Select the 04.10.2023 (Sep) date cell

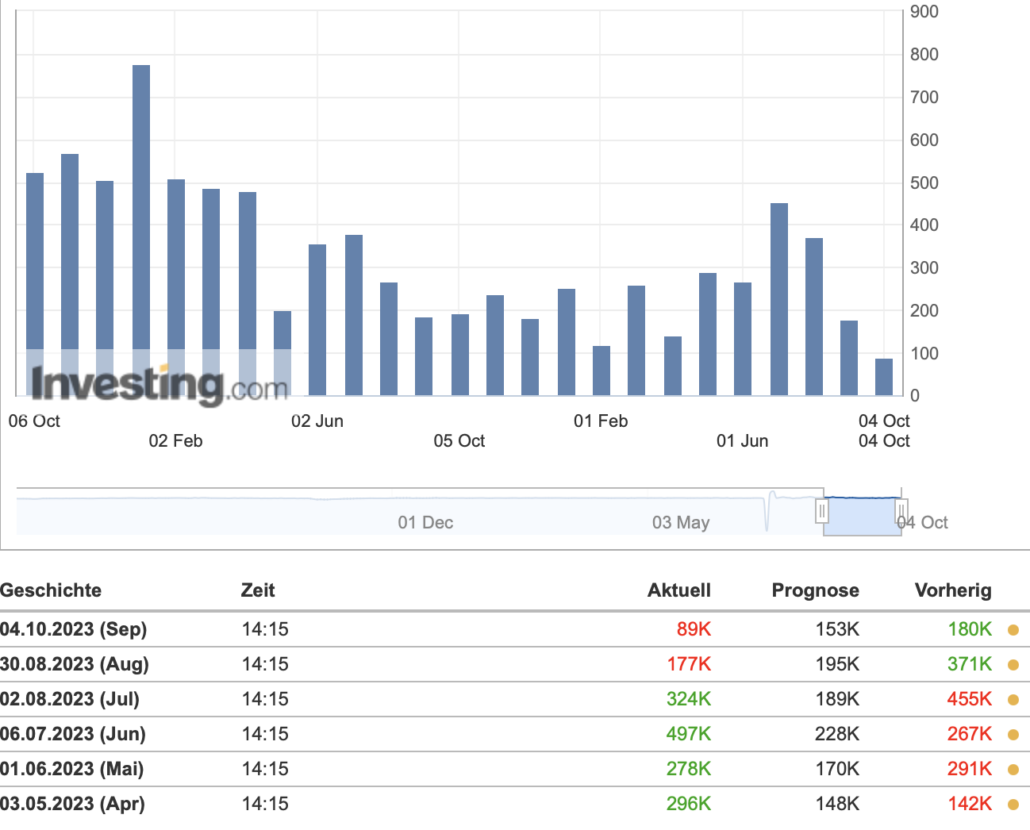coord(73,629)
